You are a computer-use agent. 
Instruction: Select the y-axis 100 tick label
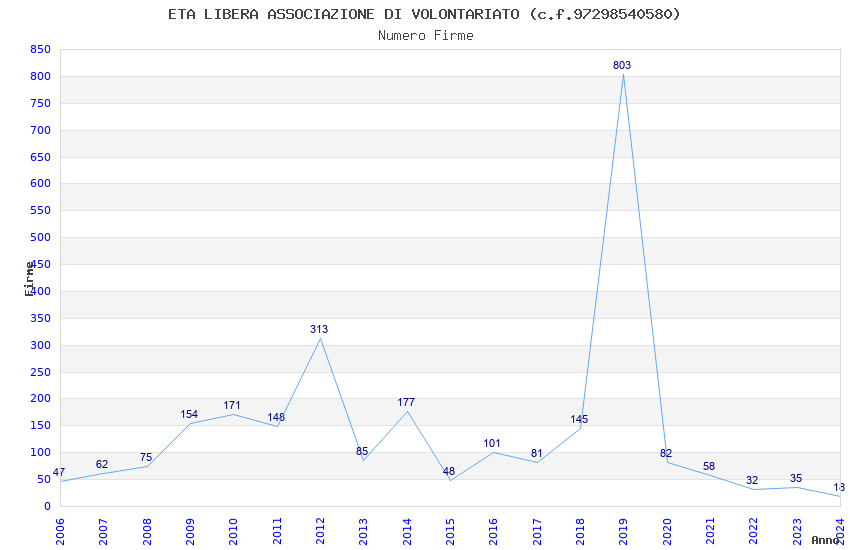tap(40, 452)
